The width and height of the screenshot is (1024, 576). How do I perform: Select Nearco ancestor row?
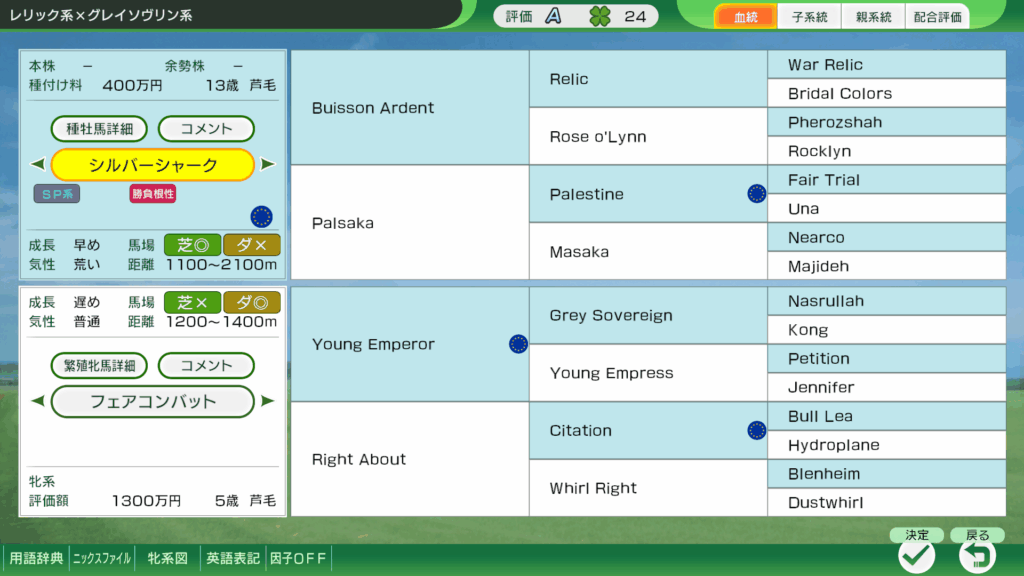pyautogui.click(x=887, y=237)
